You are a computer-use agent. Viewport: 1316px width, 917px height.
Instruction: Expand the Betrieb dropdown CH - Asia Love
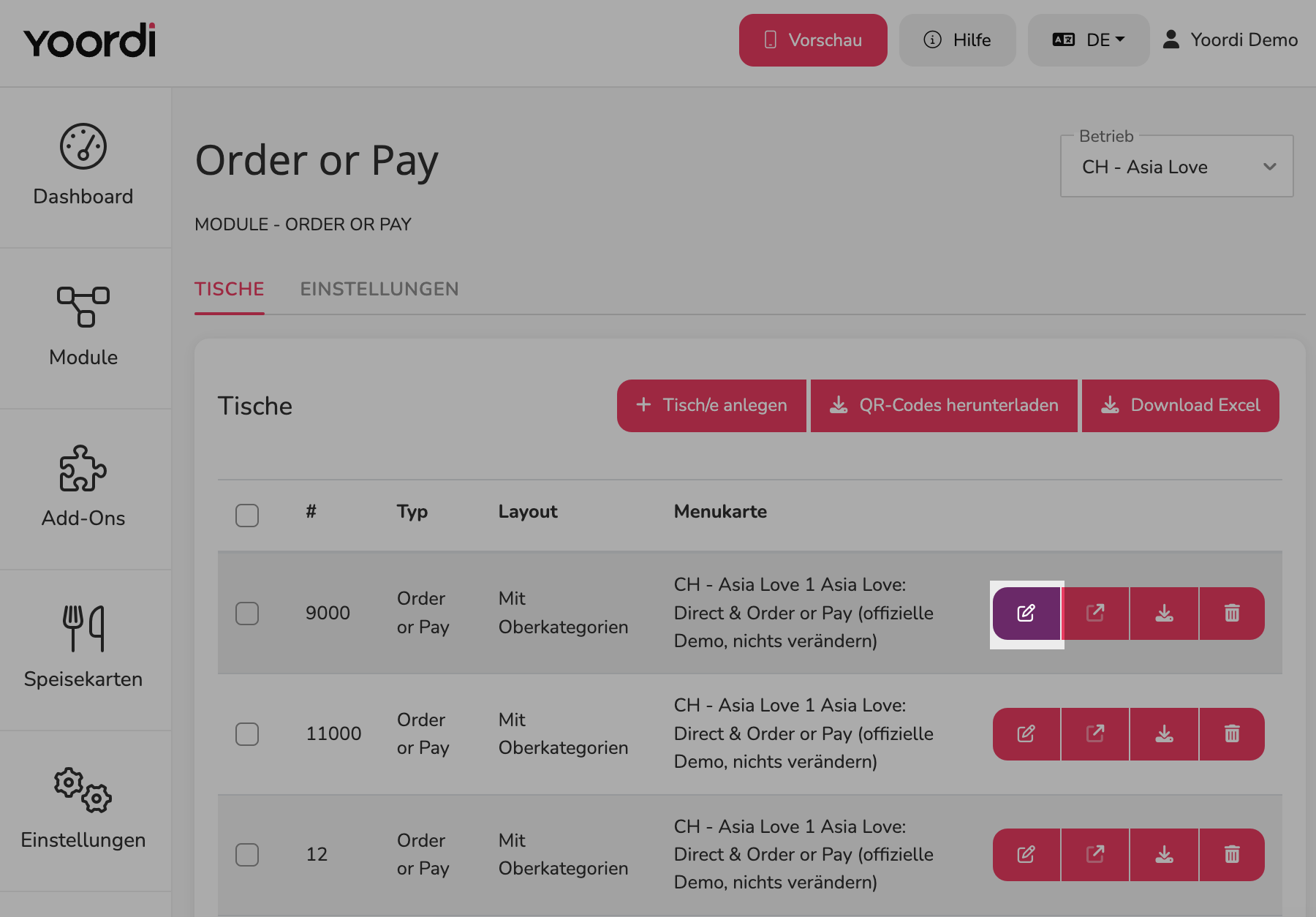click(x=1177, y=167)
